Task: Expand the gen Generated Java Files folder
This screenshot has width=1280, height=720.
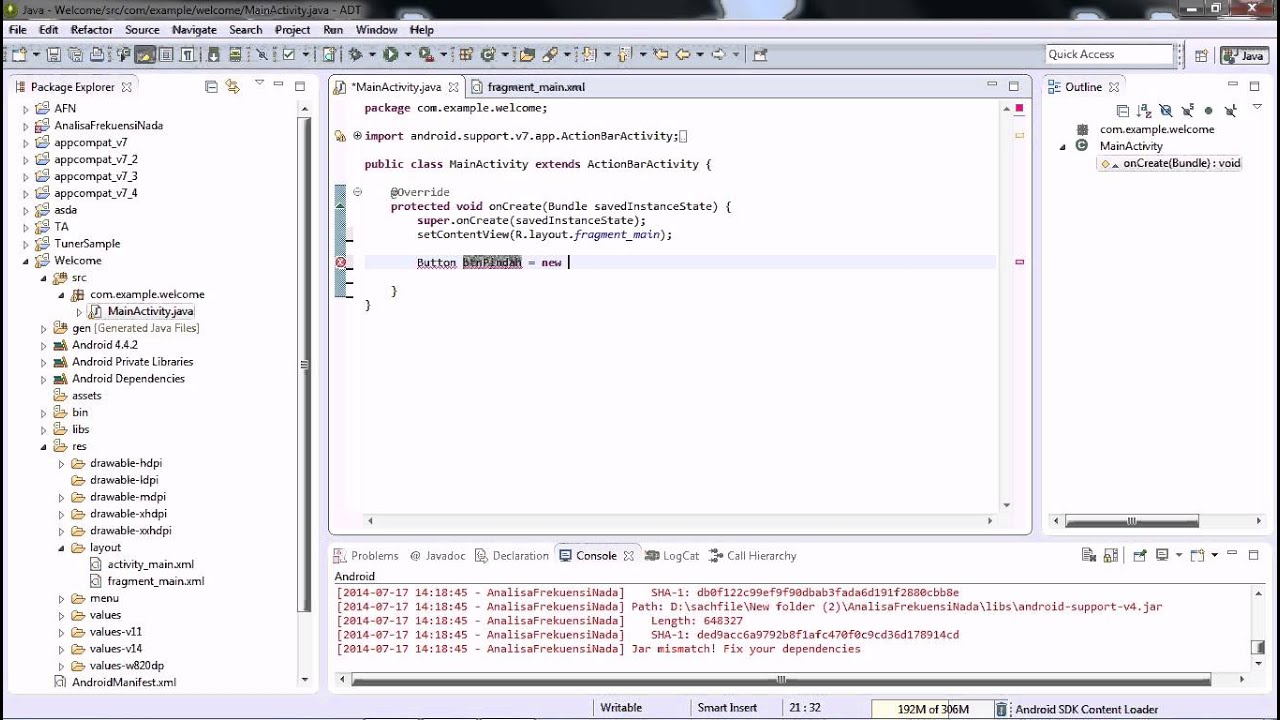Action: 44,328
